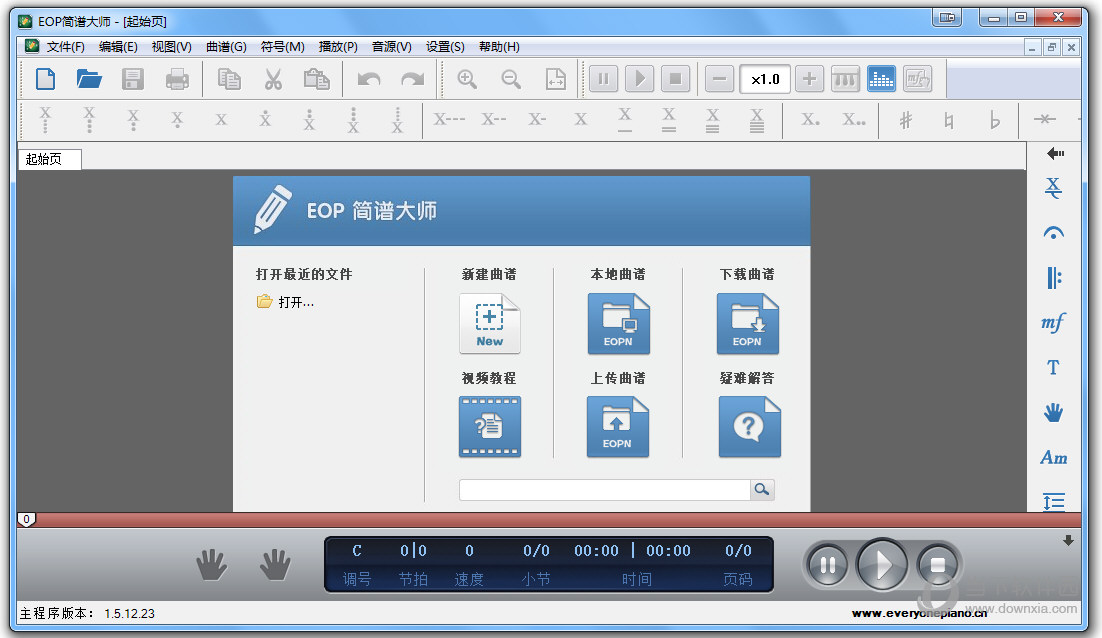Click the start page search field
The height and width of the screenshot is (638, 1102).
tap(604, 490)
